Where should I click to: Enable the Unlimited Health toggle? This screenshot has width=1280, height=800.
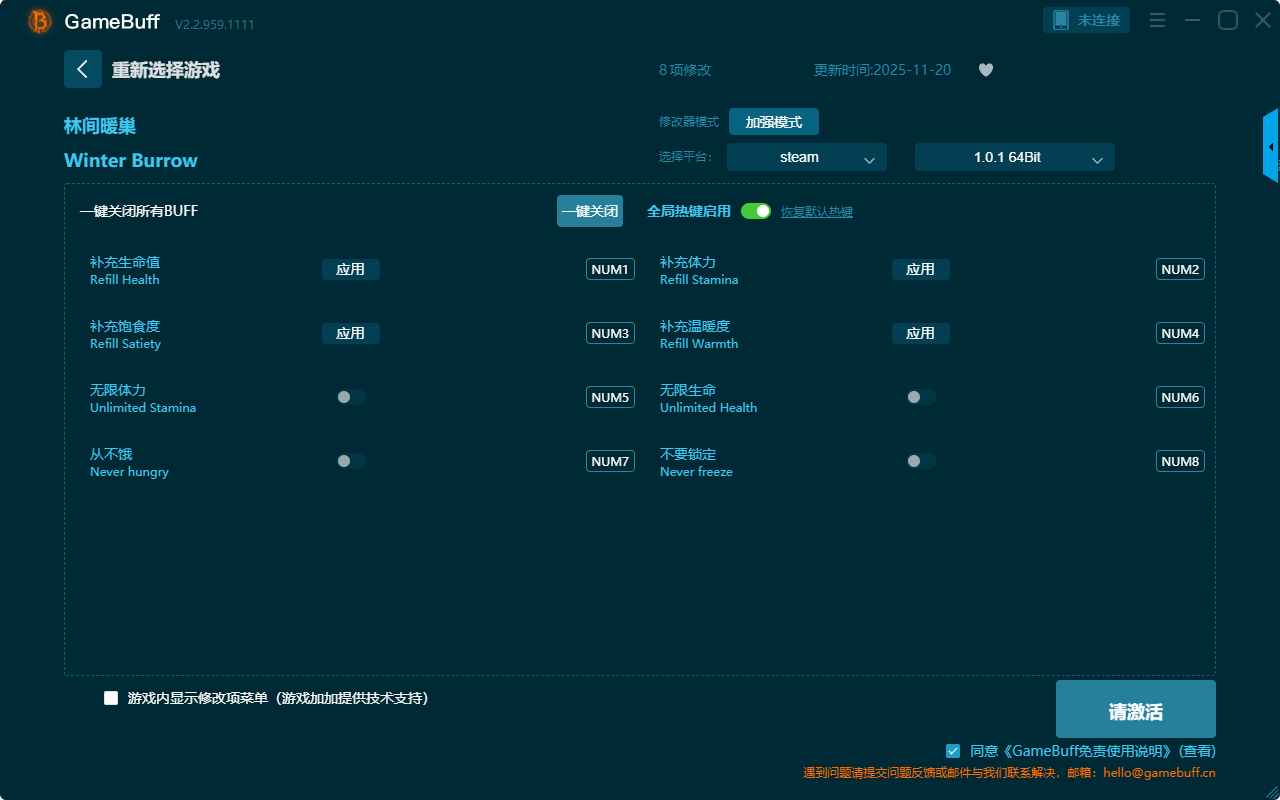(x=921, y=397)
